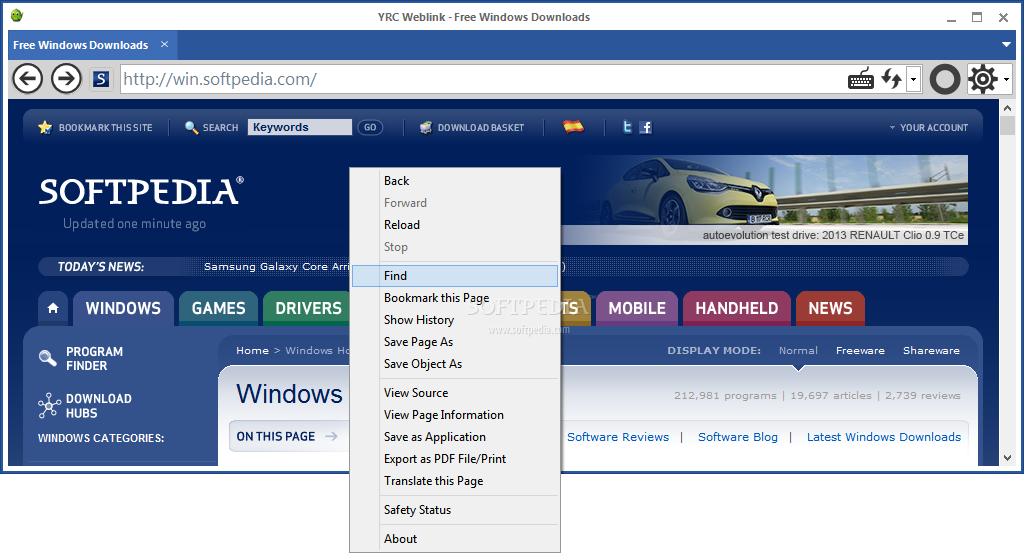Screen dimensions: 1024x553
Task: Click the On This Page arrow expander
Action: pyautogui.click(x=331, y=436)
